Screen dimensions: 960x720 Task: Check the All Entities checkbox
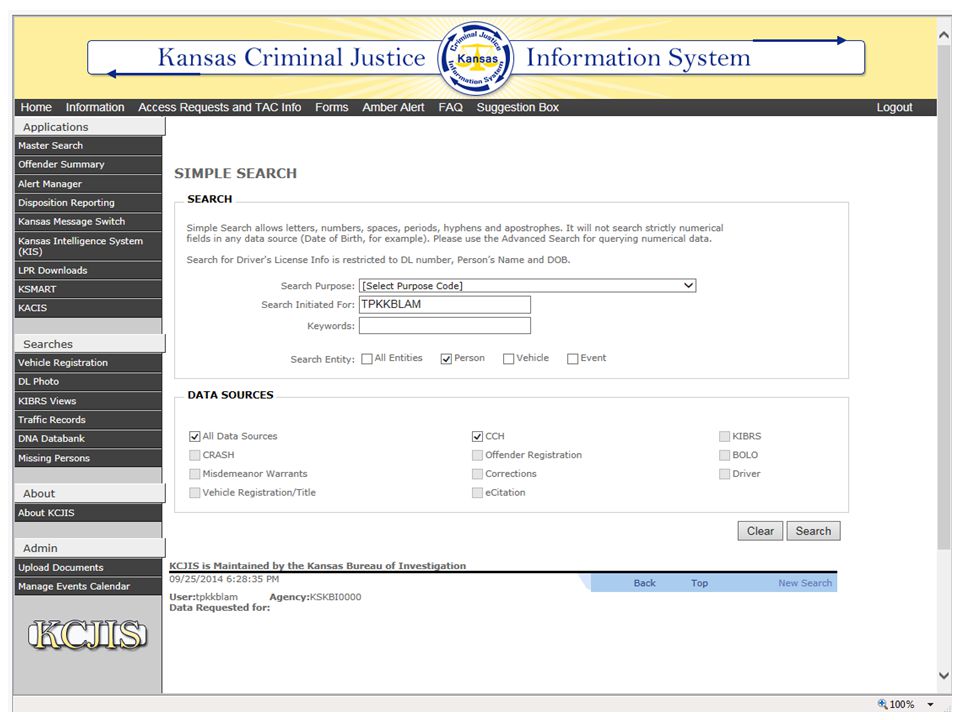[x=367, y=359]
